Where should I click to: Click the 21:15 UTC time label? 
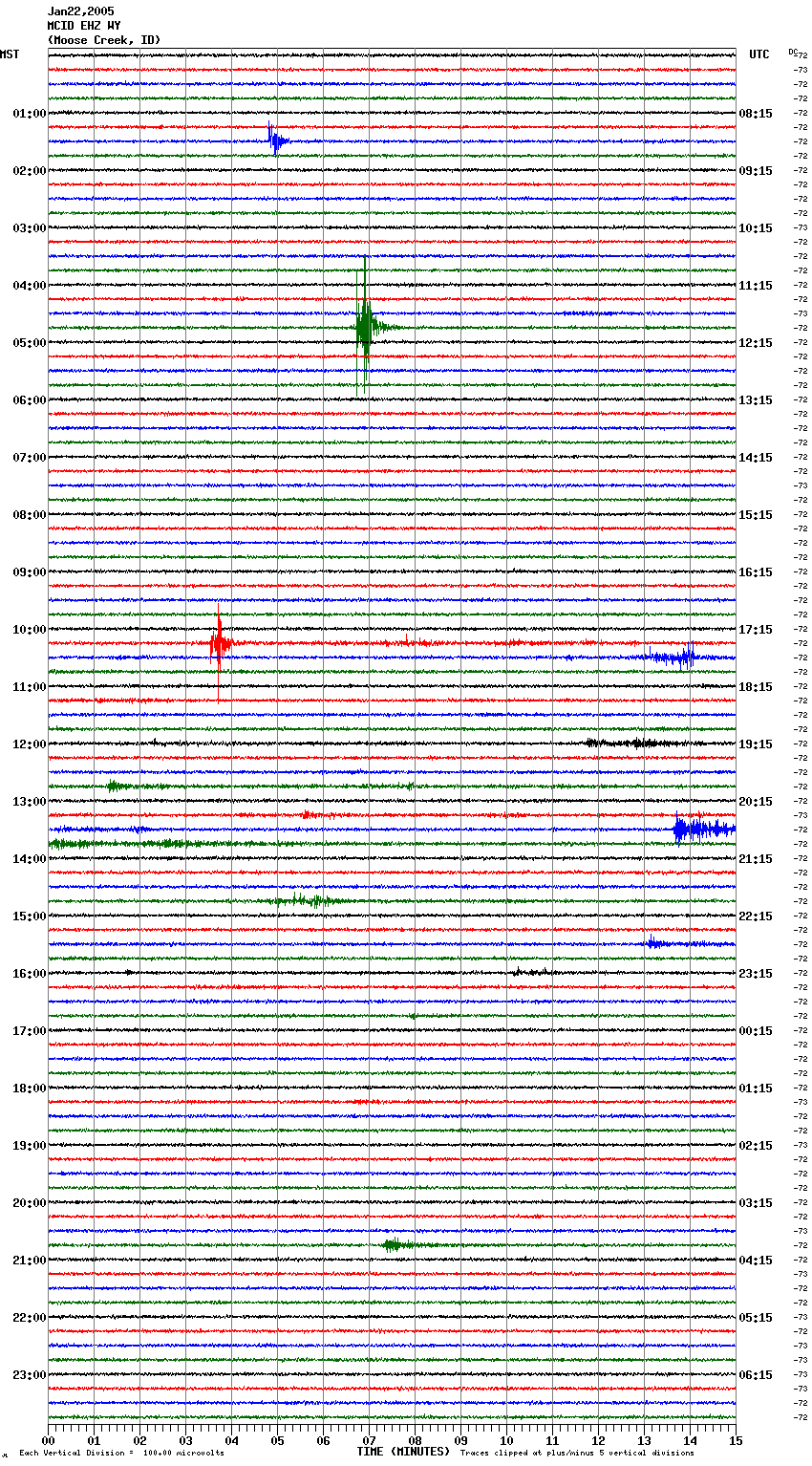(756, 859)
